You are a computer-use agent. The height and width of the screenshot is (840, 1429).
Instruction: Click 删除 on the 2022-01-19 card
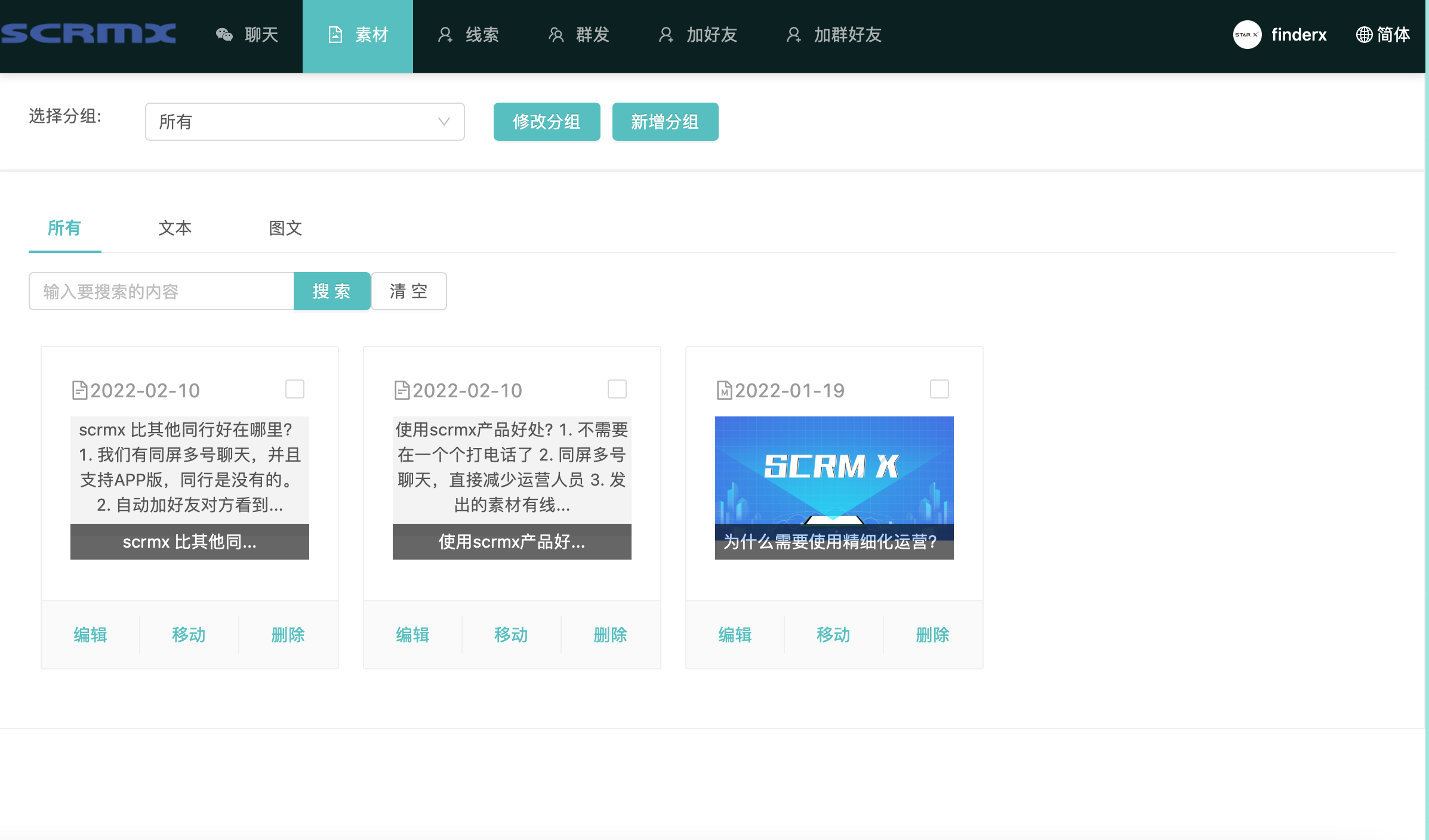pyautogui.click(x=932, y=635)
